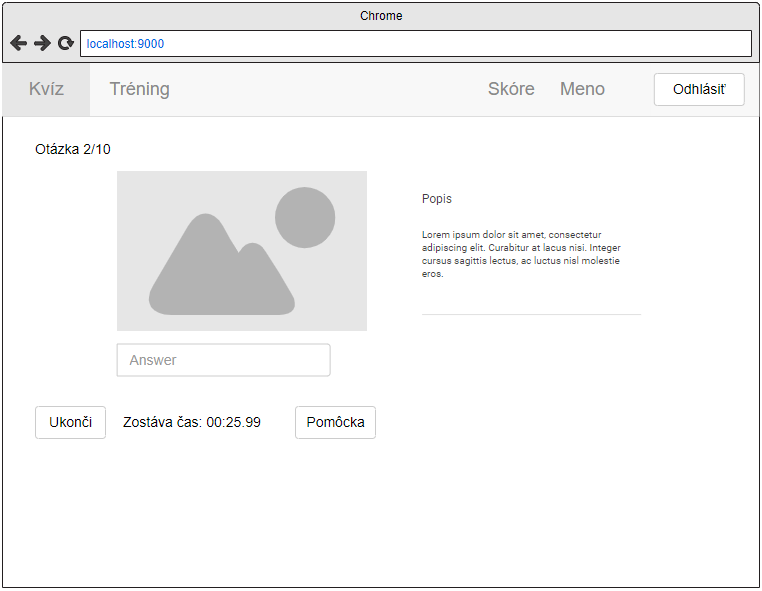Viewport: 762px width, 591px height.
Task: Click the browser back arrow
Action: (x=18, y=43)
